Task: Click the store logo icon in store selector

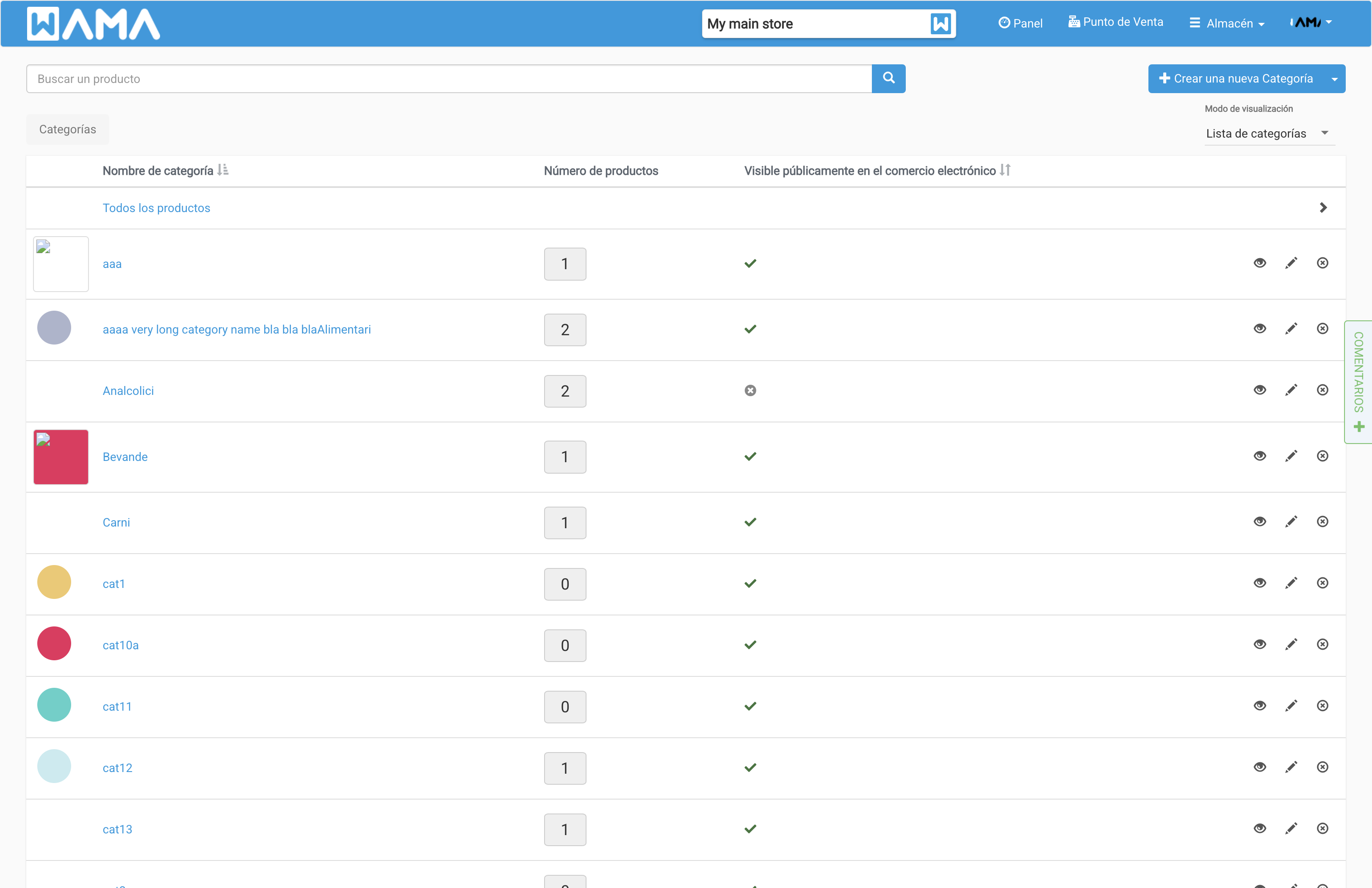Action: click(x=941, y=24)
